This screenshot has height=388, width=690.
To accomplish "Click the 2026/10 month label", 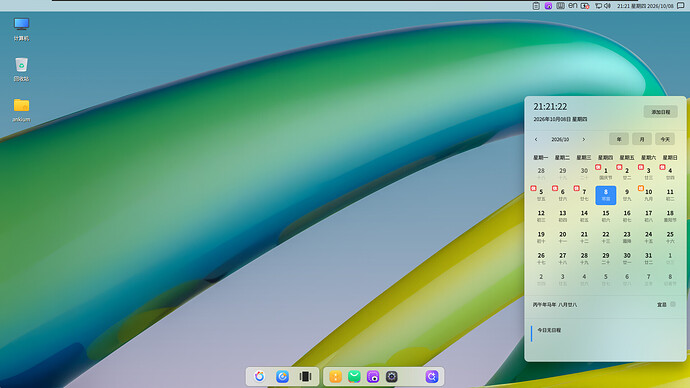I will click(x=560, y=139).
